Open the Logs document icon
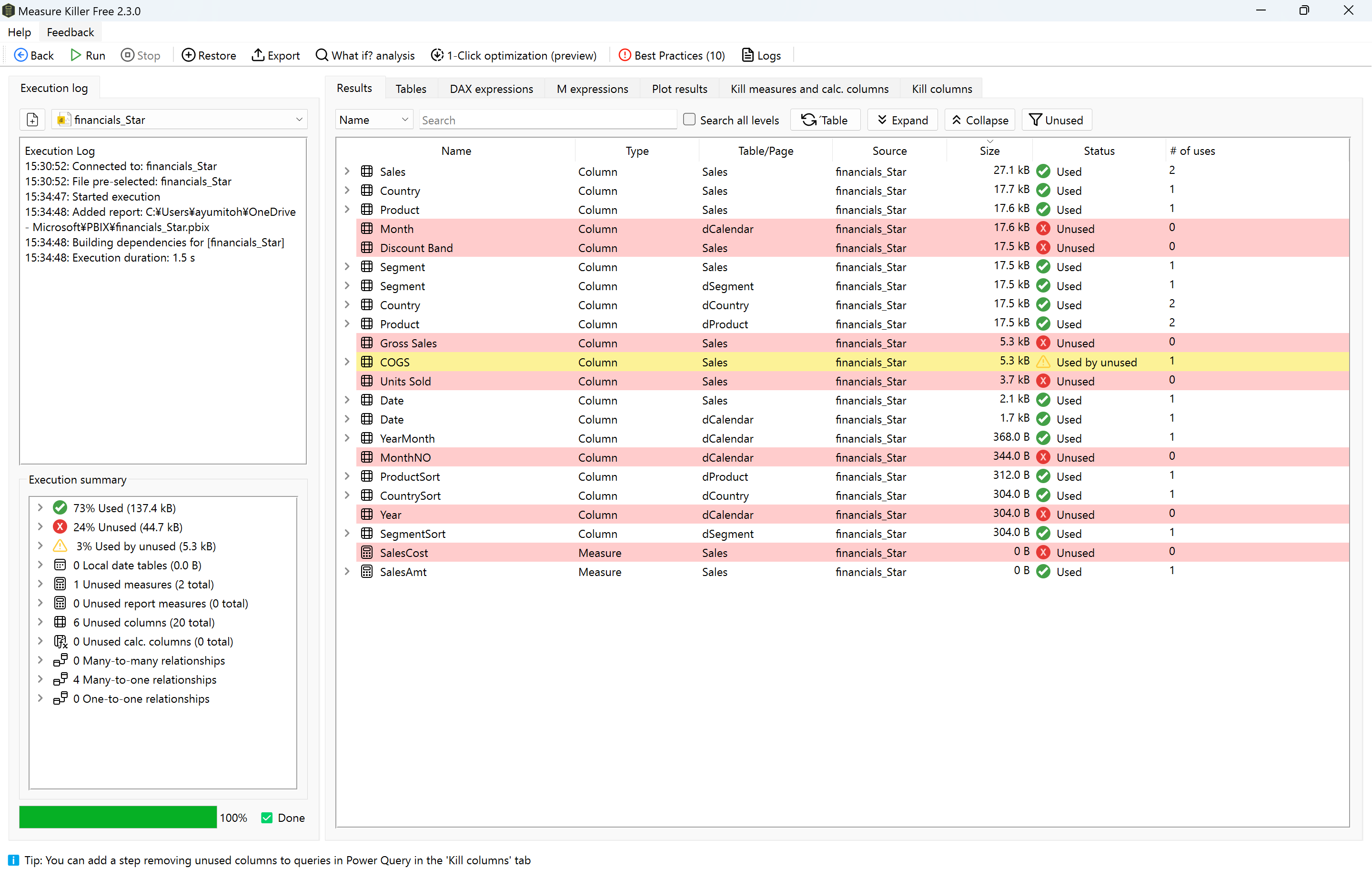The width and height of the screenshot is (1372, 869). [747, 55]
